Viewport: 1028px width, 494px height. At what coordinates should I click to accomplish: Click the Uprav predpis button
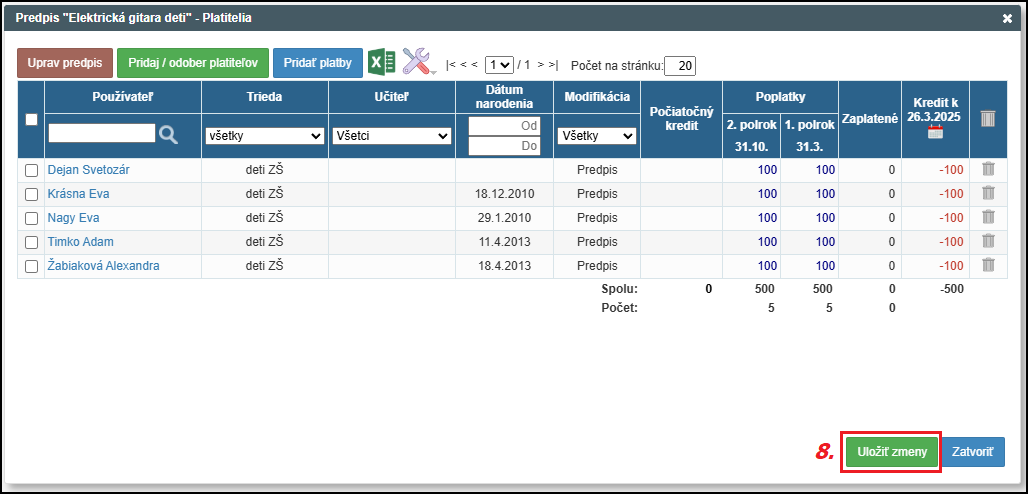point(65,63)
